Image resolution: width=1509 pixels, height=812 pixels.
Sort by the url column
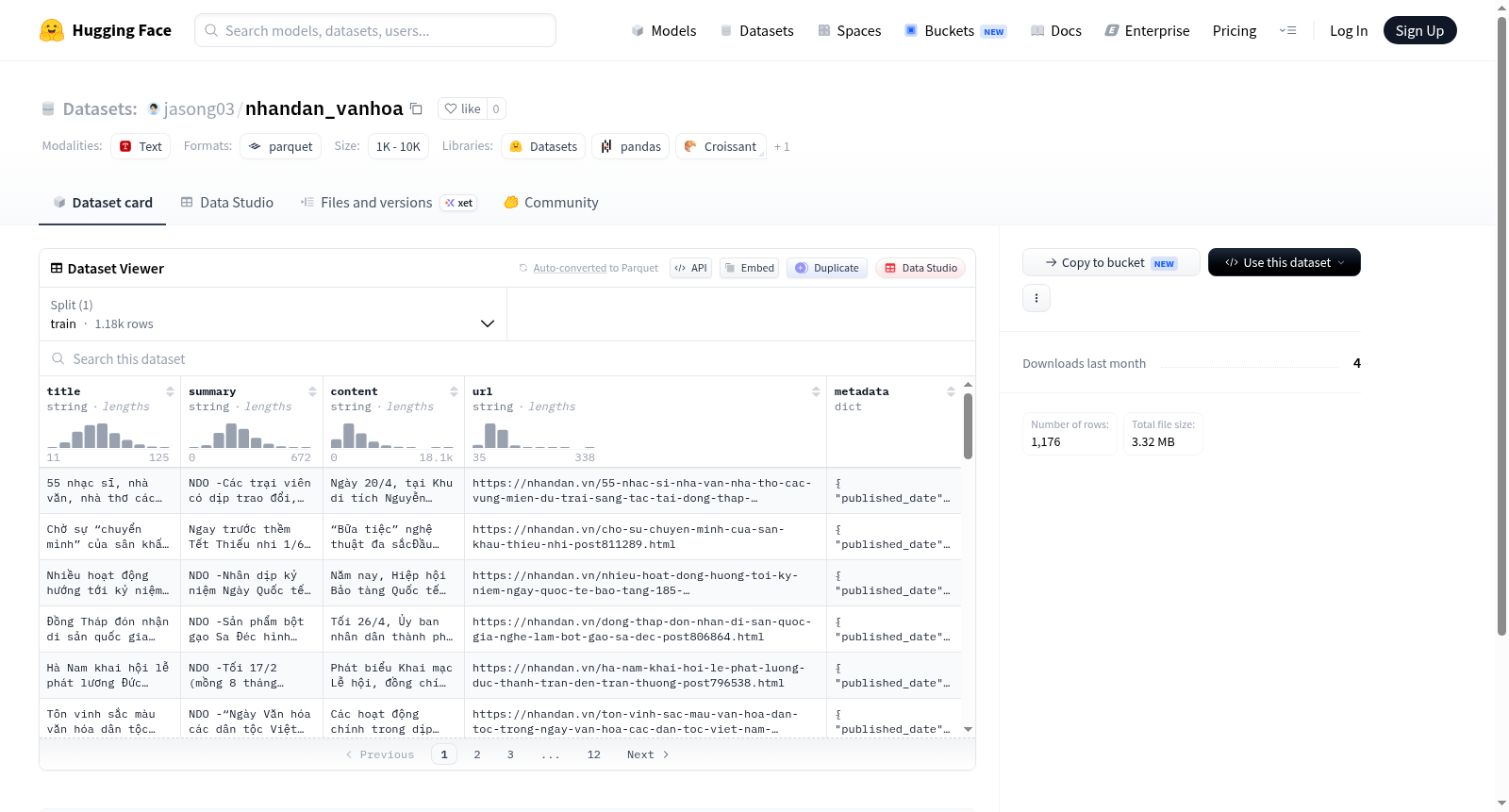(x=816, y=391)
